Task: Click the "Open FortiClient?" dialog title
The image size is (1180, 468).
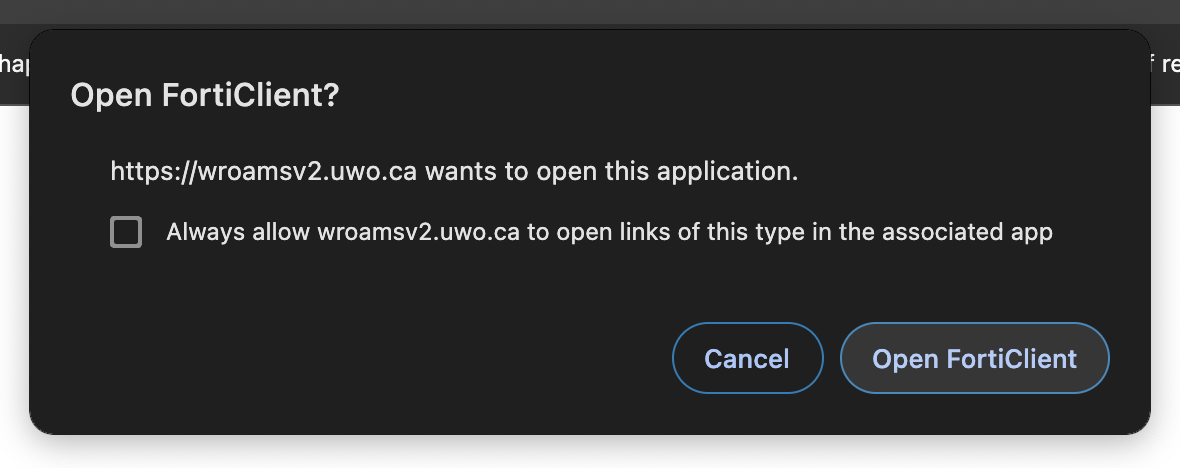Action: coord(205,96)
